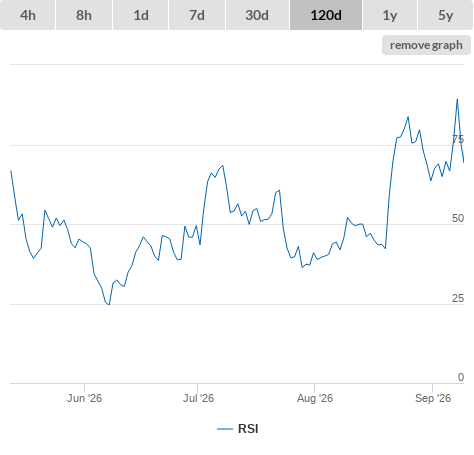Show the 1y time range
Image resolution: width=474 pixels, height=455 pixels.
[390, 15]
